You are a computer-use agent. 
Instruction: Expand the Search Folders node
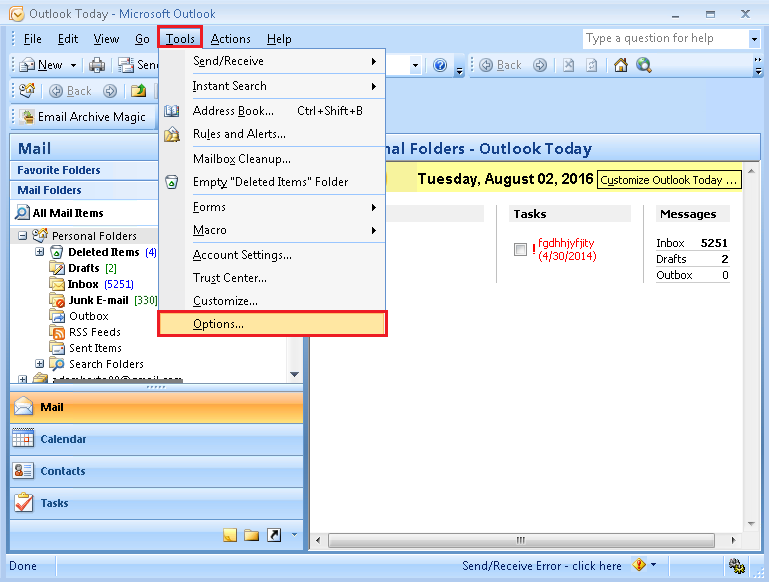(40, 364)
